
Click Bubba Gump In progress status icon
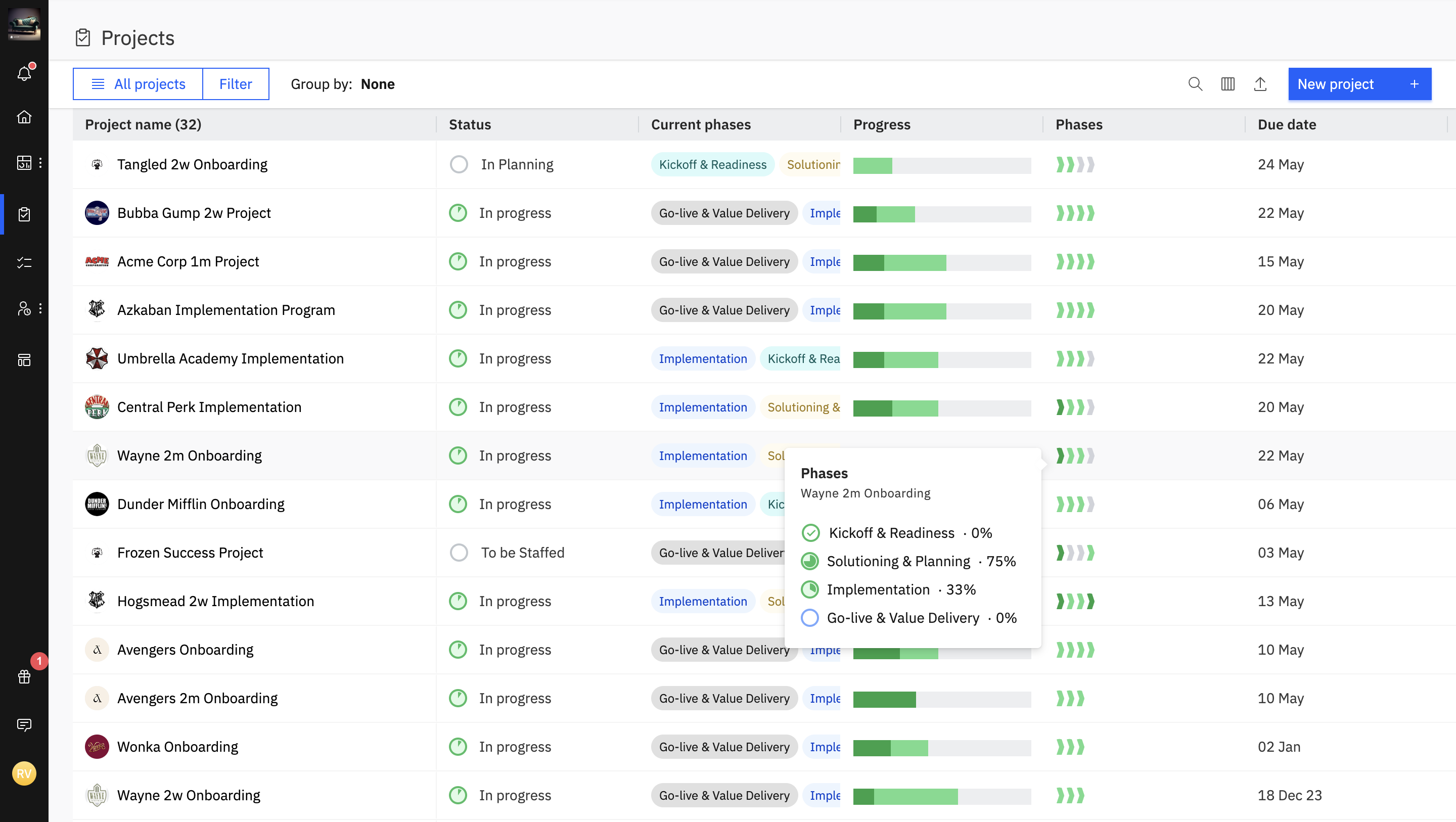tap(457, 213)
